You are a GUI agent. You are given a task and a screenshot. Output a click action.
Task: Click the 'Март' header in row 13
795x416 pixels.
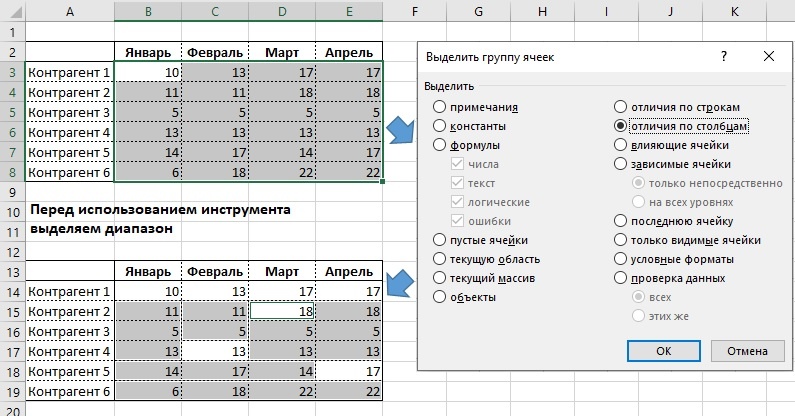tap(282, 272)
